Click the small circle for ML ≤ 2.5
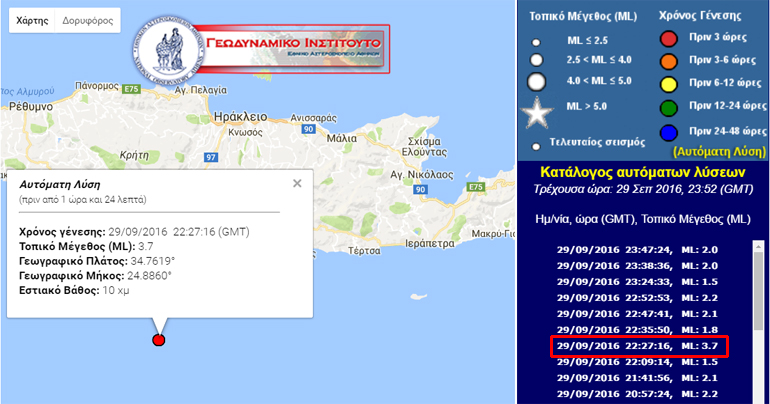Image resolution: width=770 pixels, height=404 pixels. 536,42
